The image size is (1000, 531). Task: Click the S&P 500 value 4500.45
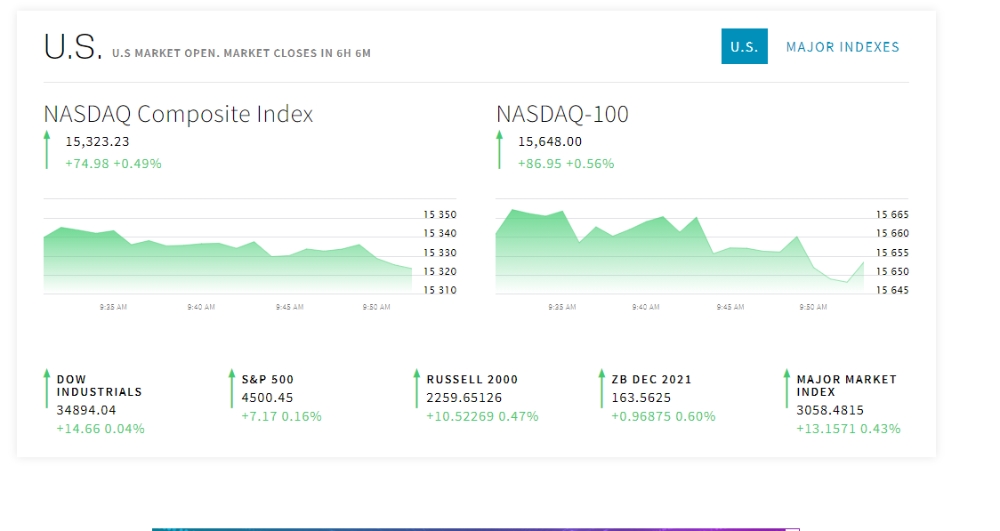[x=267, y=398]
